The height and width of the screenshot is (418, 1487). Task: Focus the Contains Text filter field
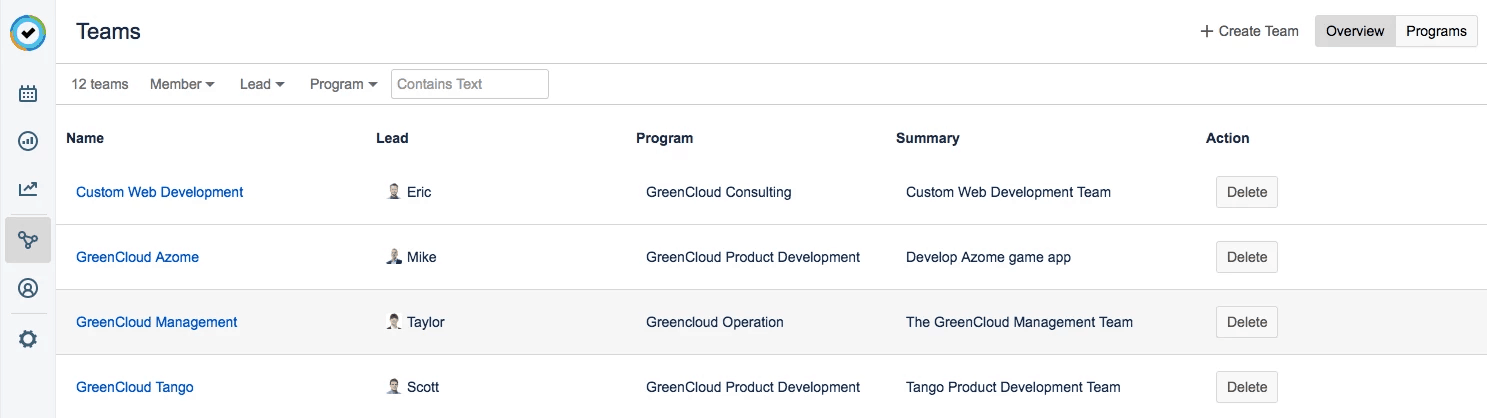pyautogui.click(x=470, y=84)
